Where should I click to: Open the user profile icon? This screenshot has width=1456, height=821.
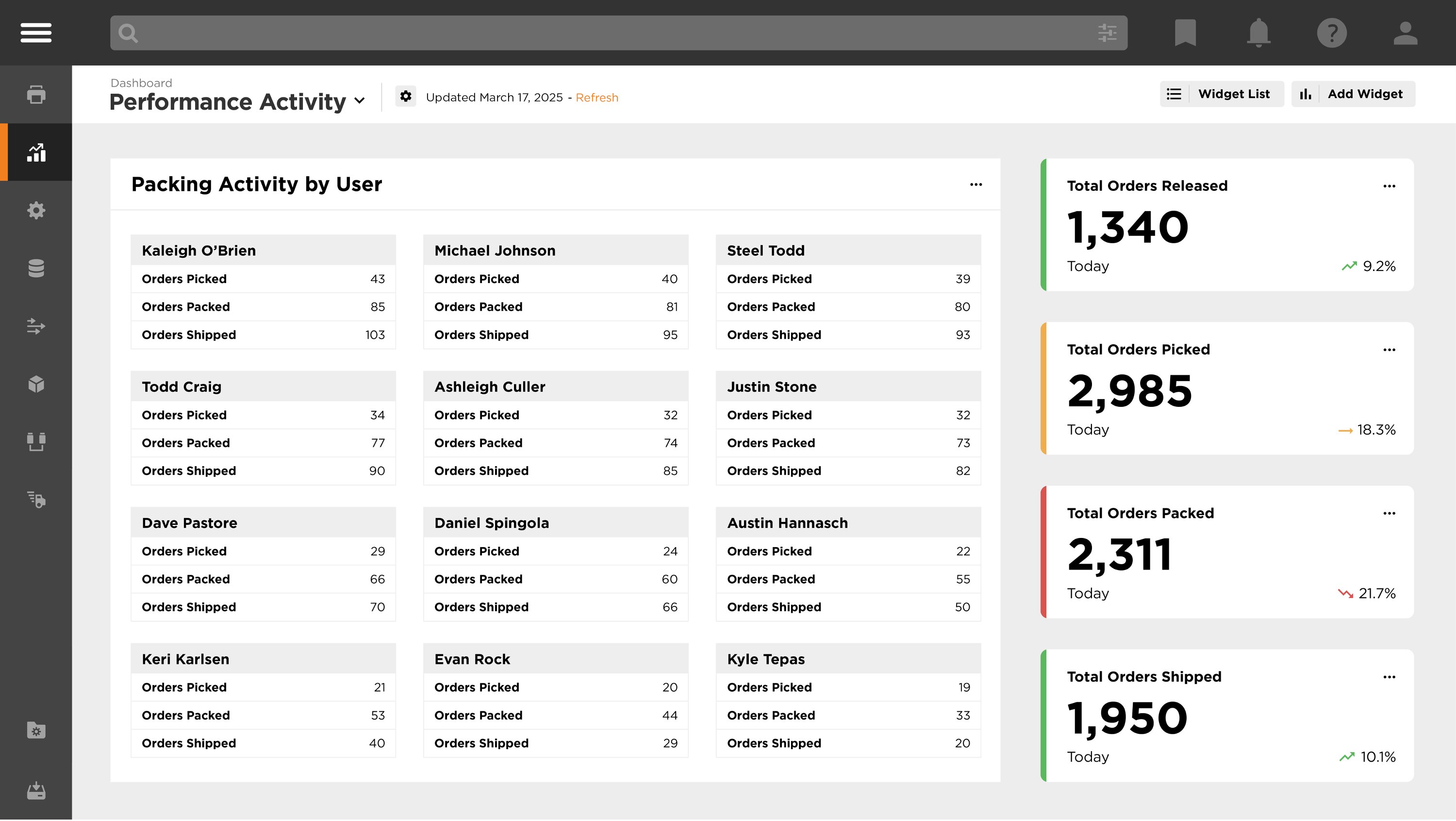click(1405, 33)
